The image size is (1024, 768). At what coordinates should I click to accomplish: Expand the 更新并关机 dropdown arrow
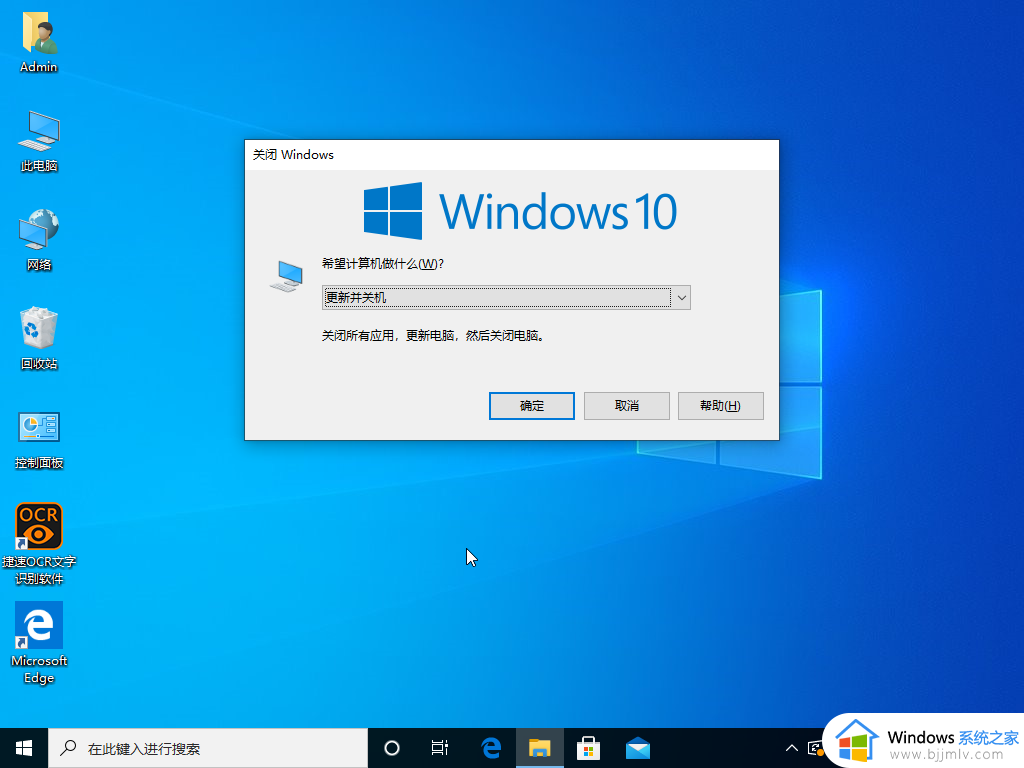(x=681, y=298)
